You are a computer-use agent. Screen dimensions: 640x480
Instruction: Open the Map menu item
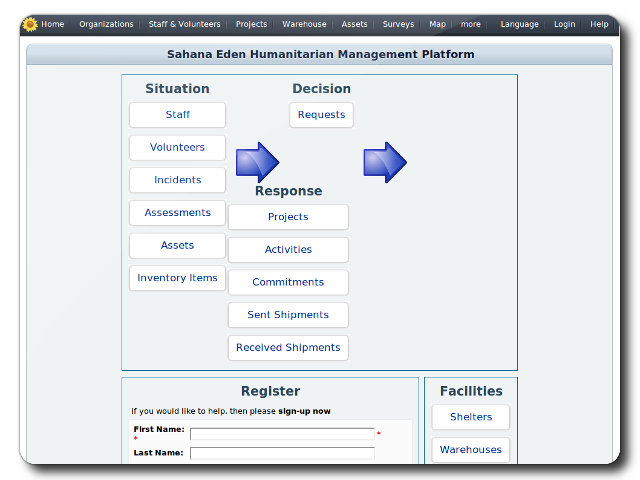[437, 24]
